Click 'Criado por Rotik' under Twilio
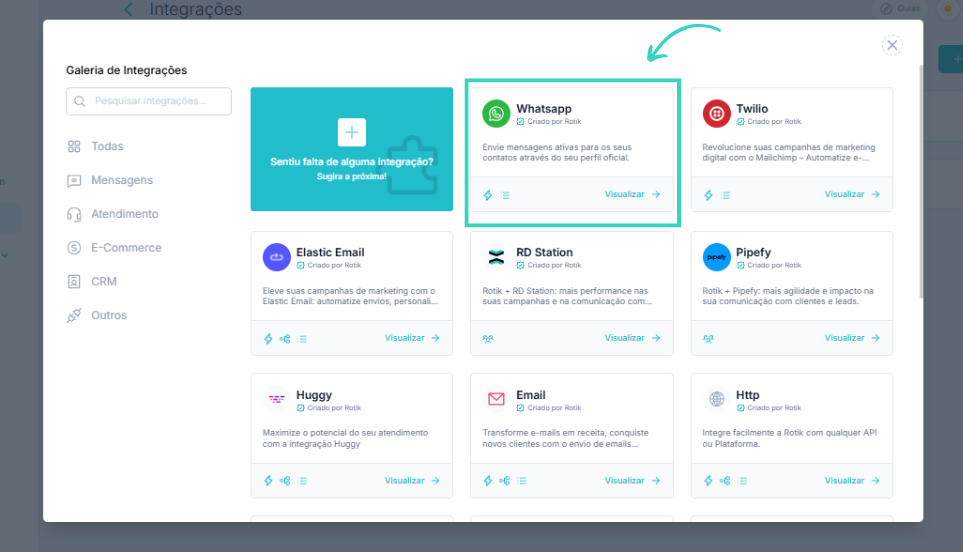963x552 pixels. 774,122
